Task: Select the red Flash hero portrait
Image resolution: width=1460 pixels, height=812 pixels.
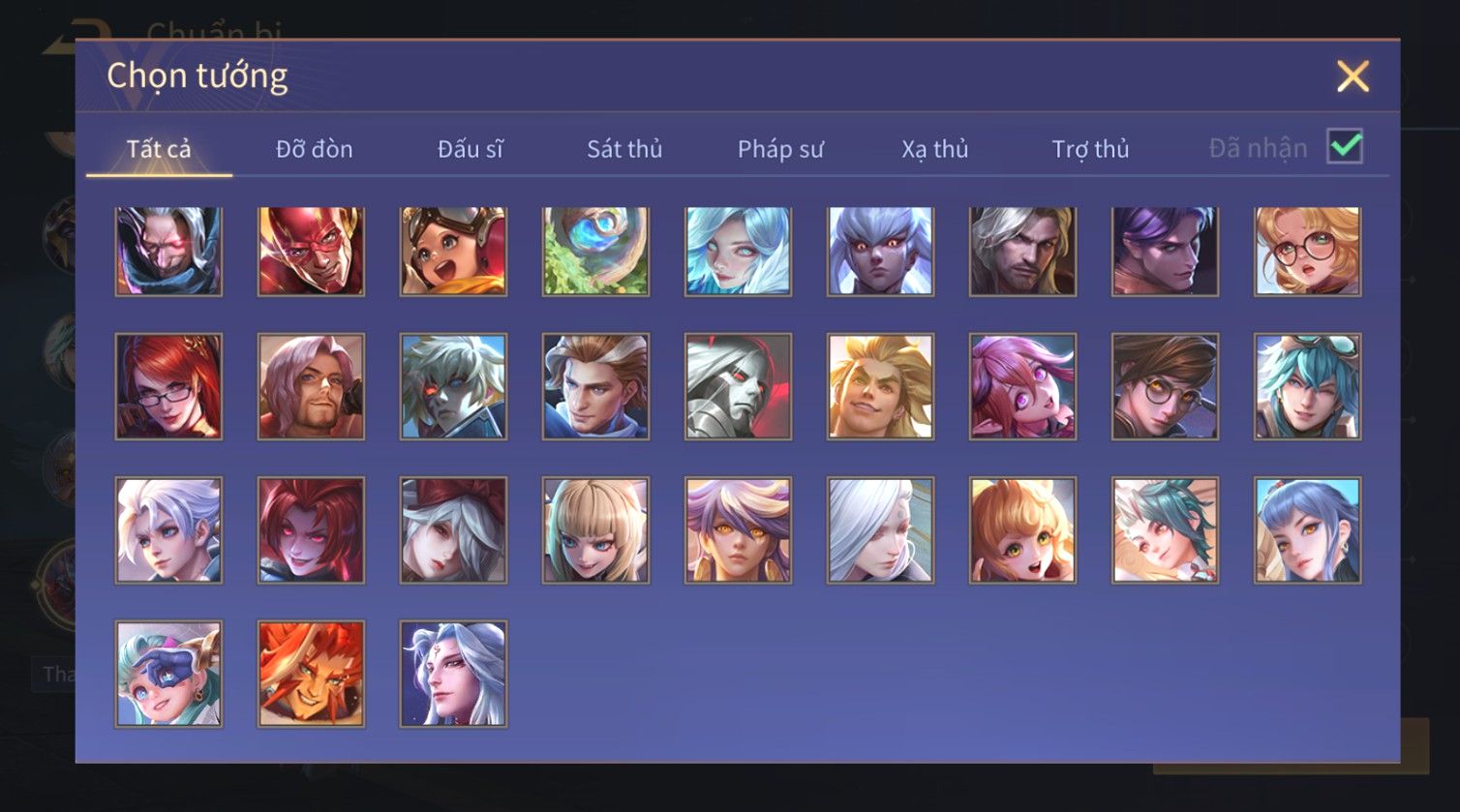Action: pos(311,251)
